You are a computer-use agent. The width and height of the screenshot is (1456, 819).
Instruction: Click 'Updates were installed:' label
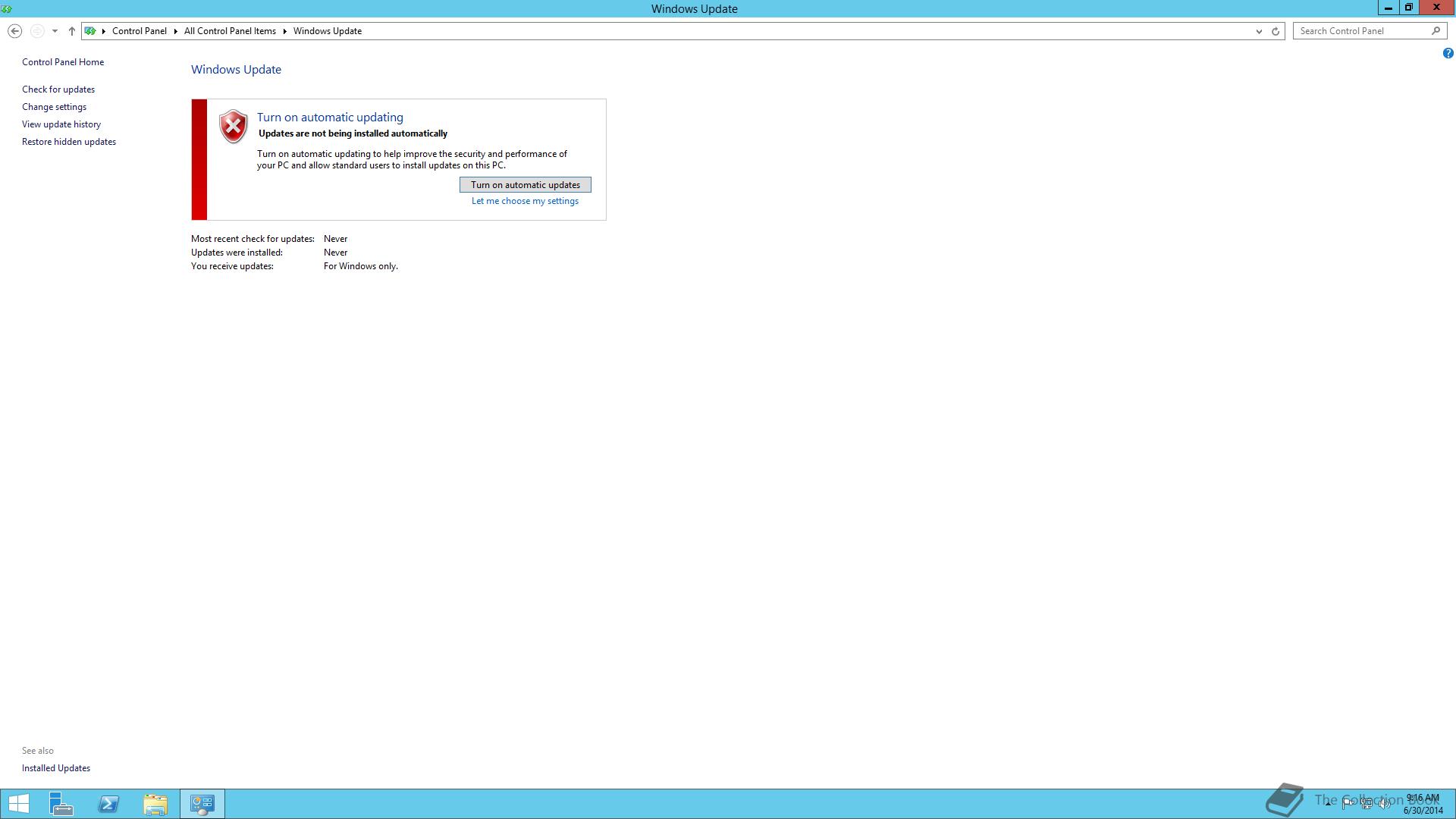[x=237, y=253]
